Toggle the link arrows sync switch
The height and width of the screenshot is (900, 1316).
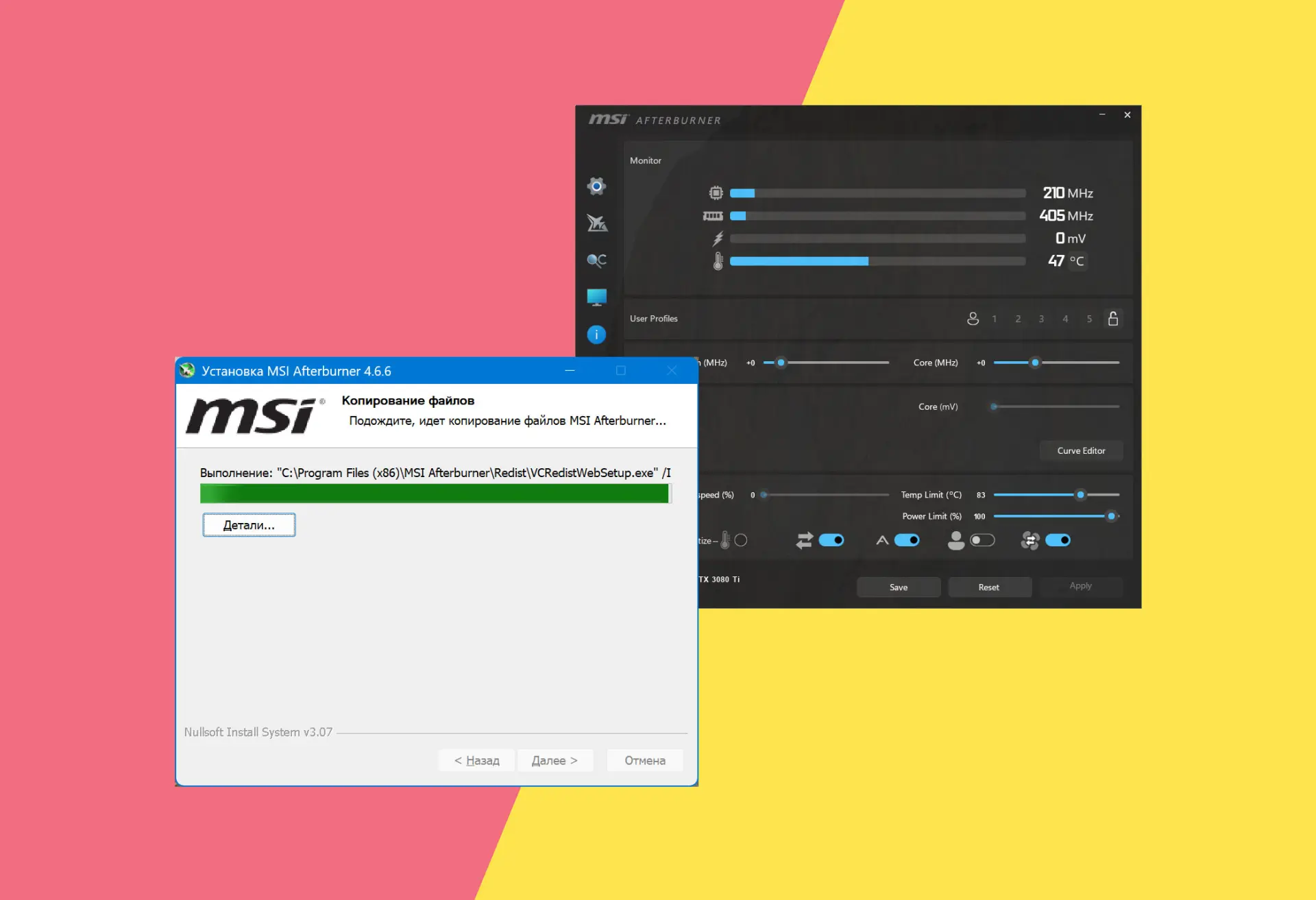tap(831, 540)
